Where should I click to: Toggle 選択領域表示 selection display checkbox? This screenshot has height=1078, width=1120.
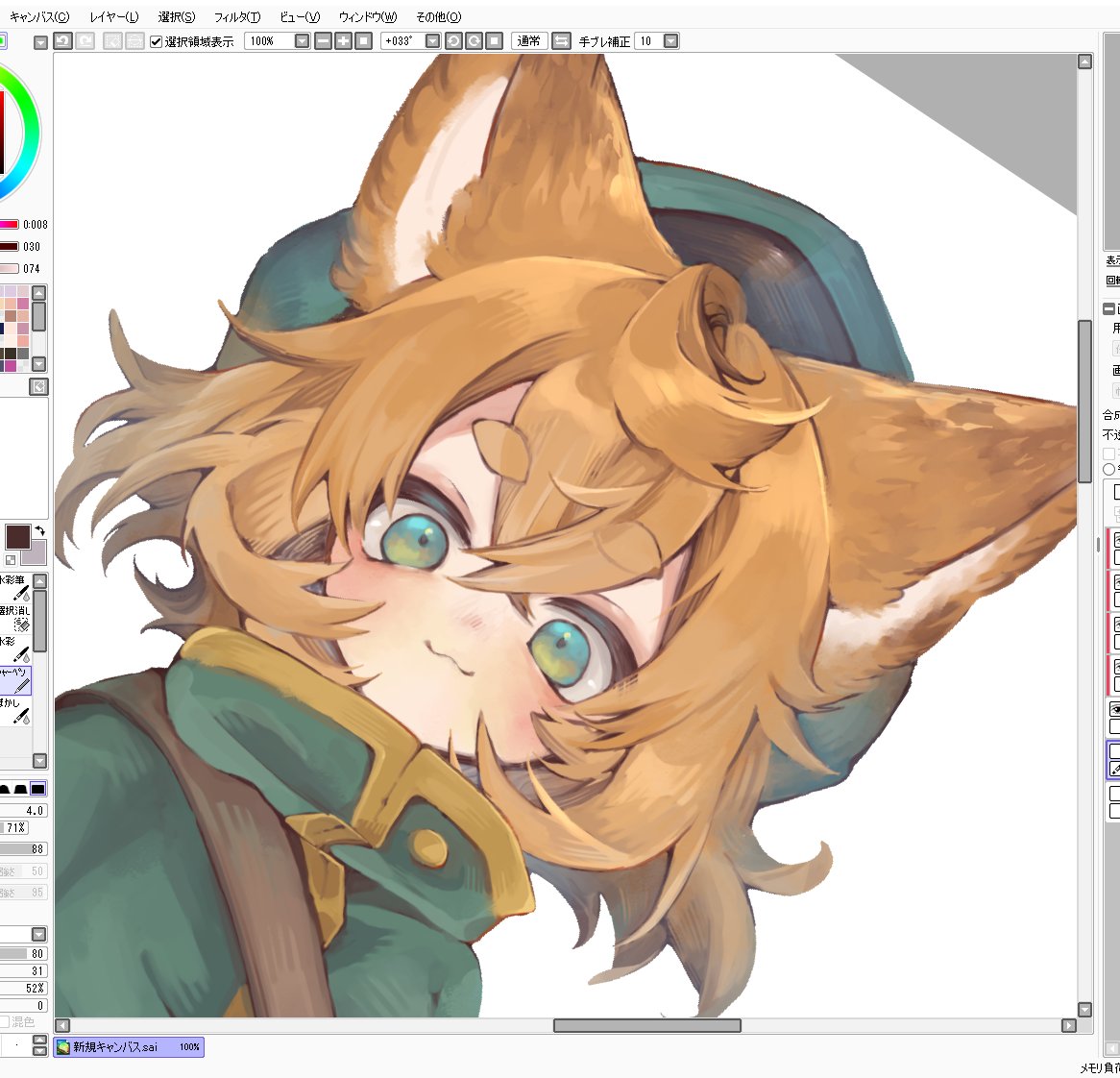pos(157,41)
